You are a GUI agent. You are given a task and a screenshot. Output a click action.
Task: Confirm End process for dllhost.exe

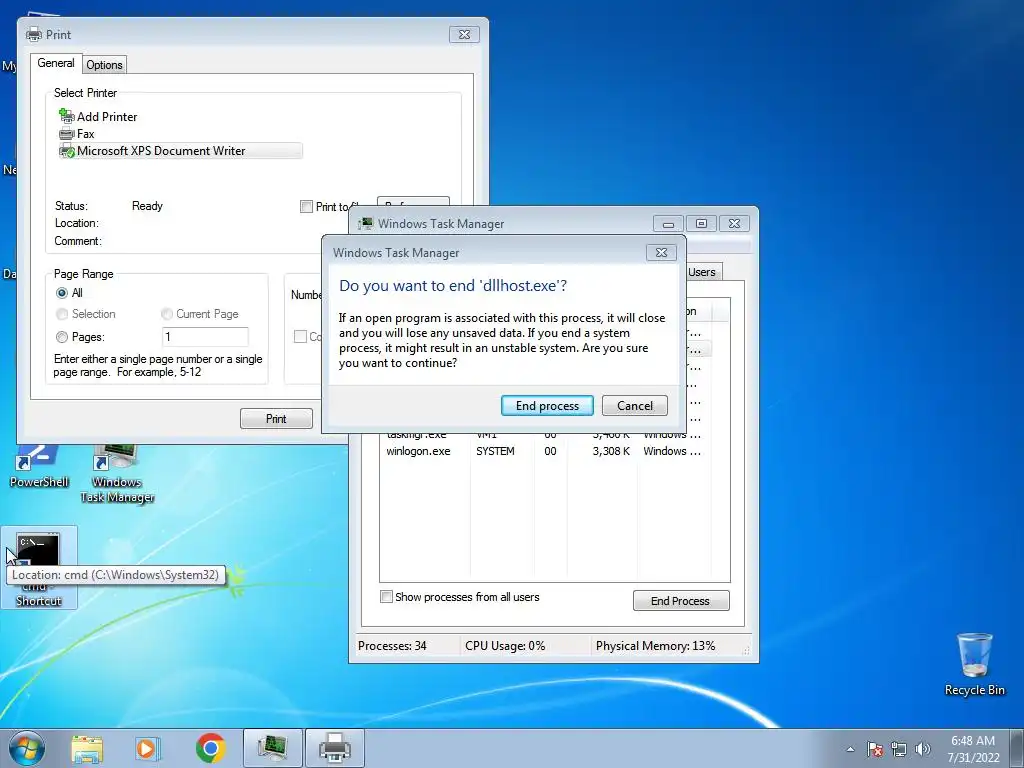pos(547,406)
